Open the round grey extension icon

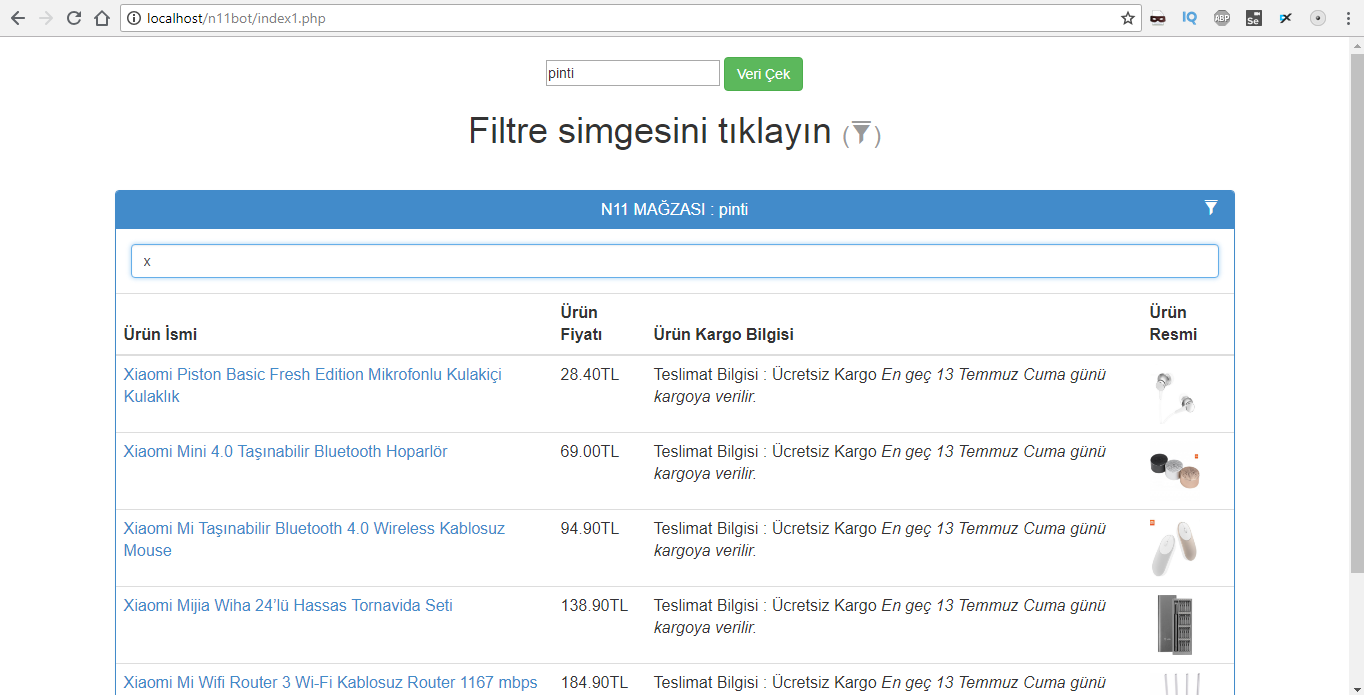(1318, 18)
